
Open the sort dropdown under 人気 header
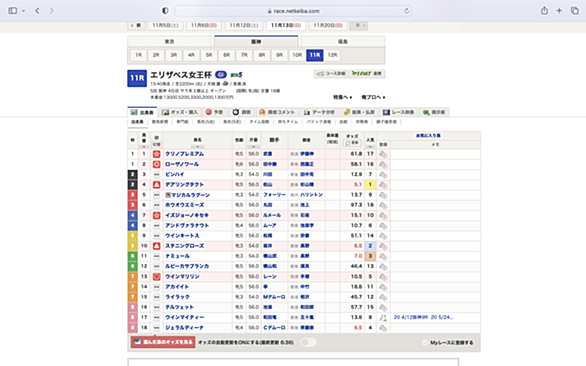tap(370, 147)
